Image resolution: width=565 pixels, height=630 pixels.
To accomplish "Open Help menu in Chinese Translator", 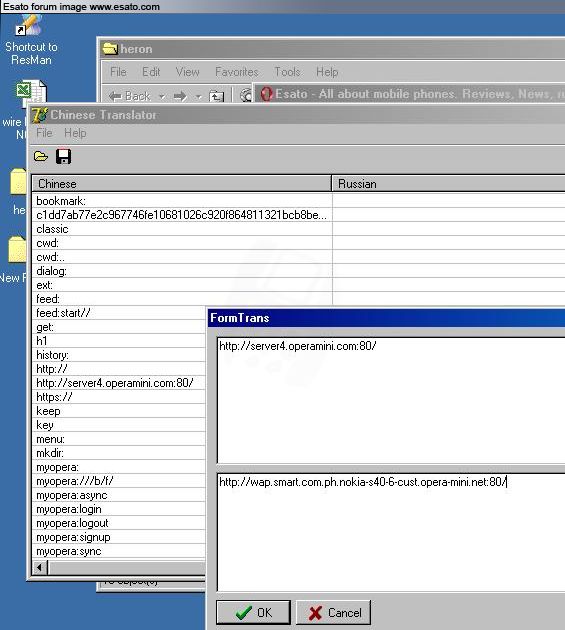I will [75, 133].
